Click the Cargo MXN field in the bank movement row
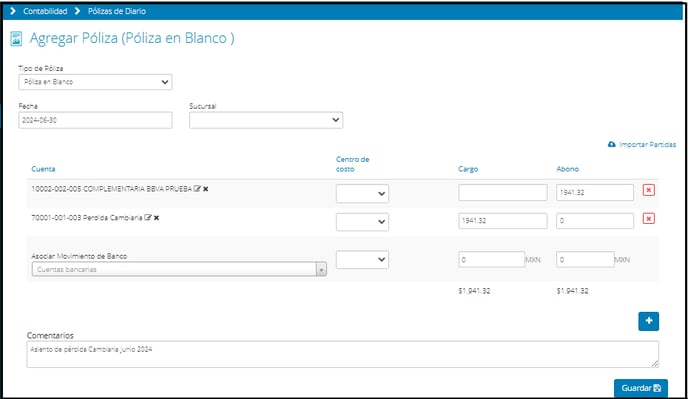This screenshot has width=688, height=399. click(492, 259)
